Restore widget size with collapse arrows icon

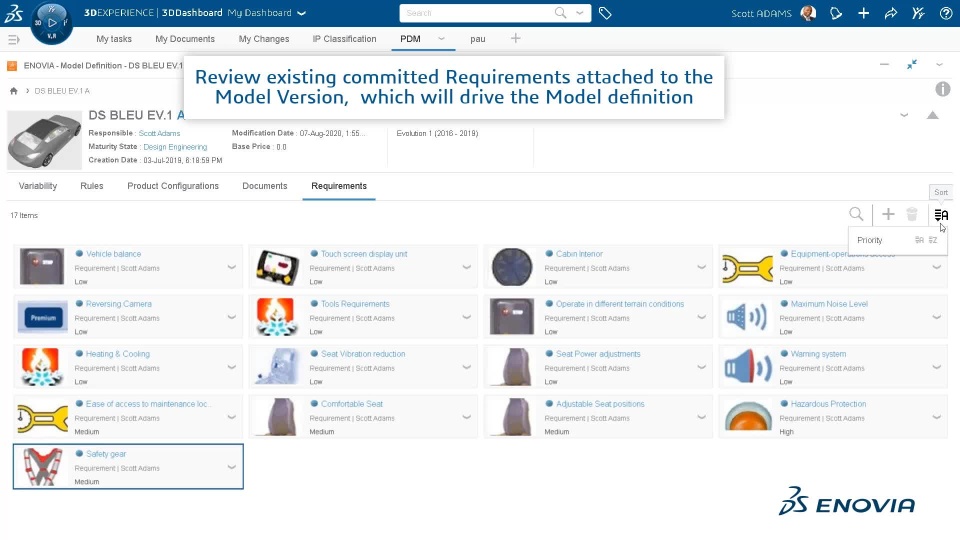pos(912,64)
